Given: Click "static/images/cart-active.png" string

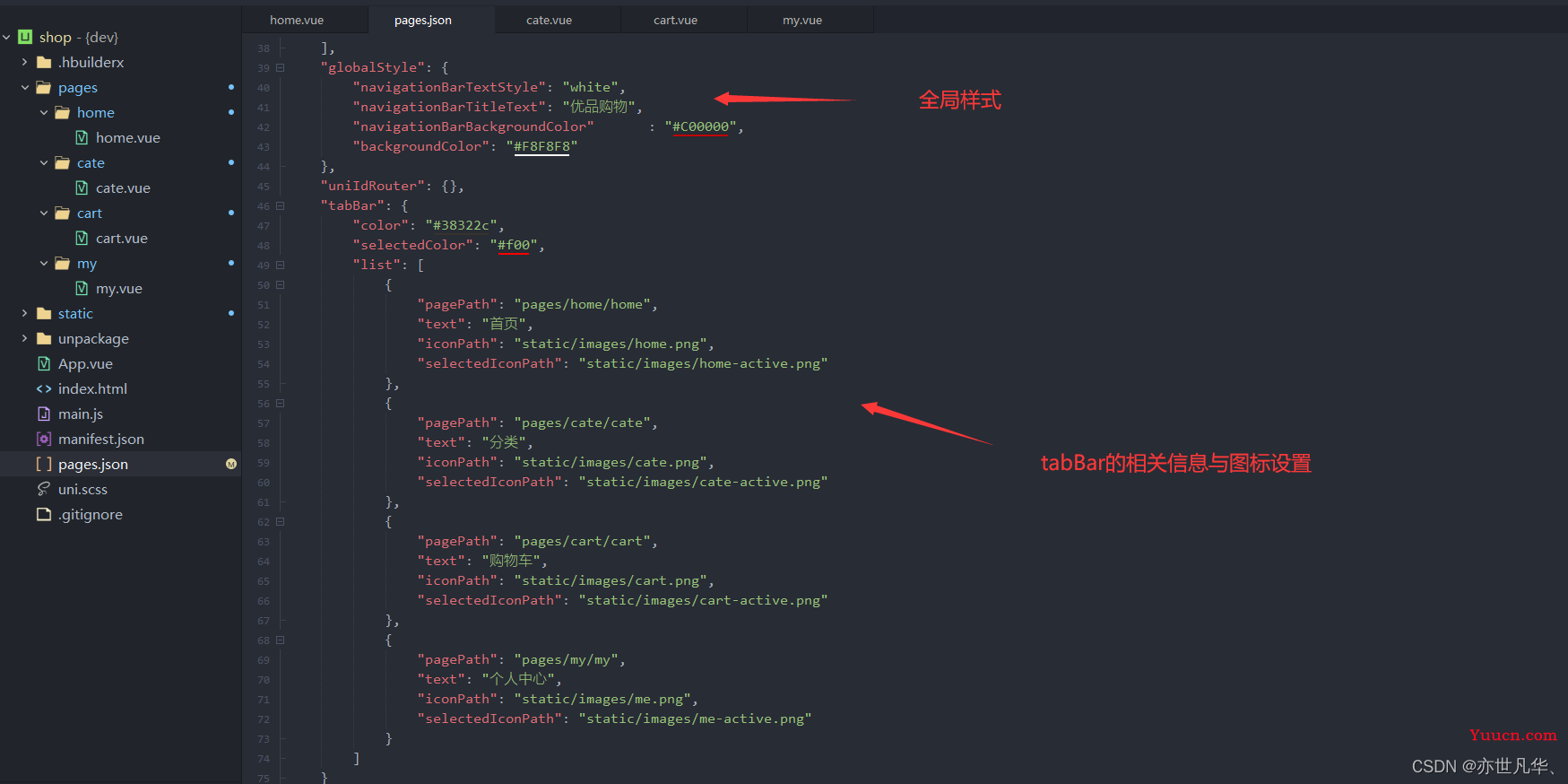Looking at the screenshot, I should coord(703,600).
